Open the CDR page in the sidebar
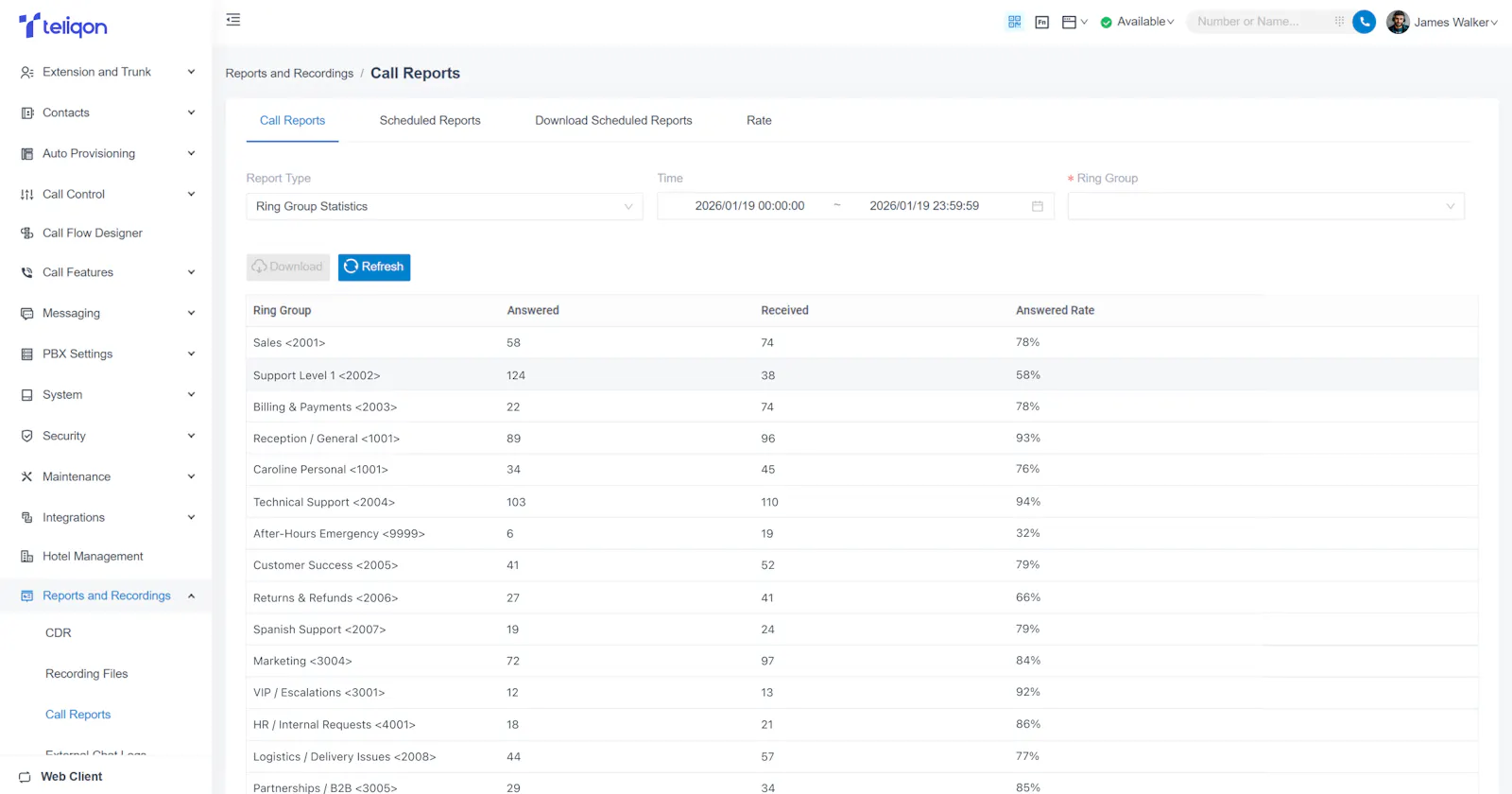 pyautogui.click(x=59, y=632)
